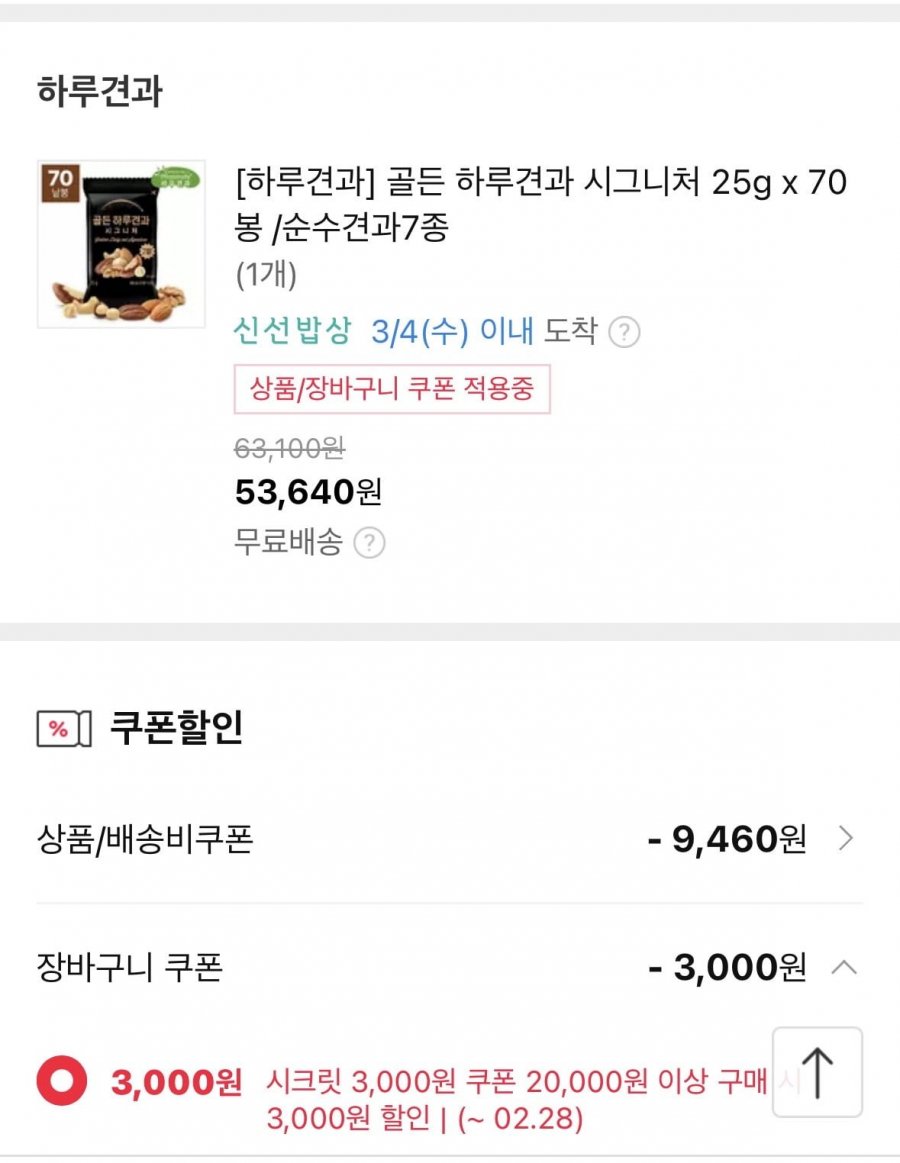Screen dimensions: 900x1163
Task: Tap the 하루견과 seller heading
Action: [99, 92]
